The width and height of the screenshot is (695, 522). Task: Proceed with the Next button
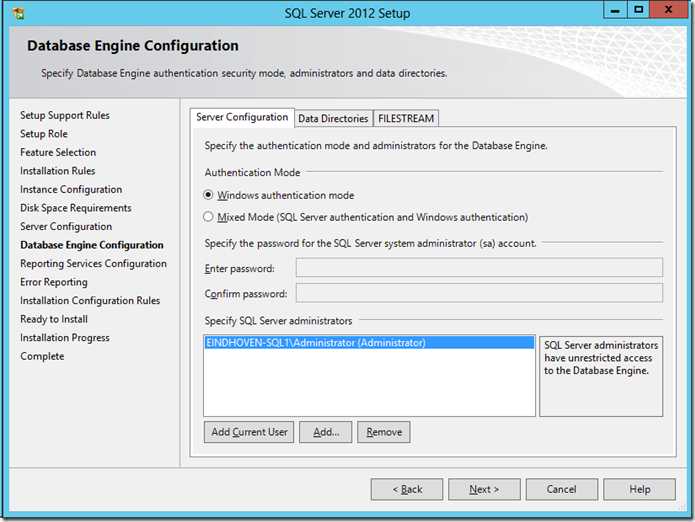pos(484,489)
